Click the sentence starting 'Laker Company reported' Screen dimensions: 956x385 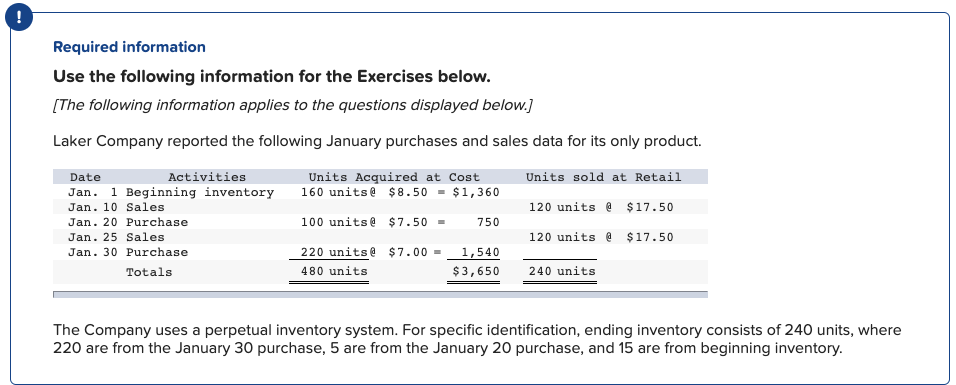(377, 142)
